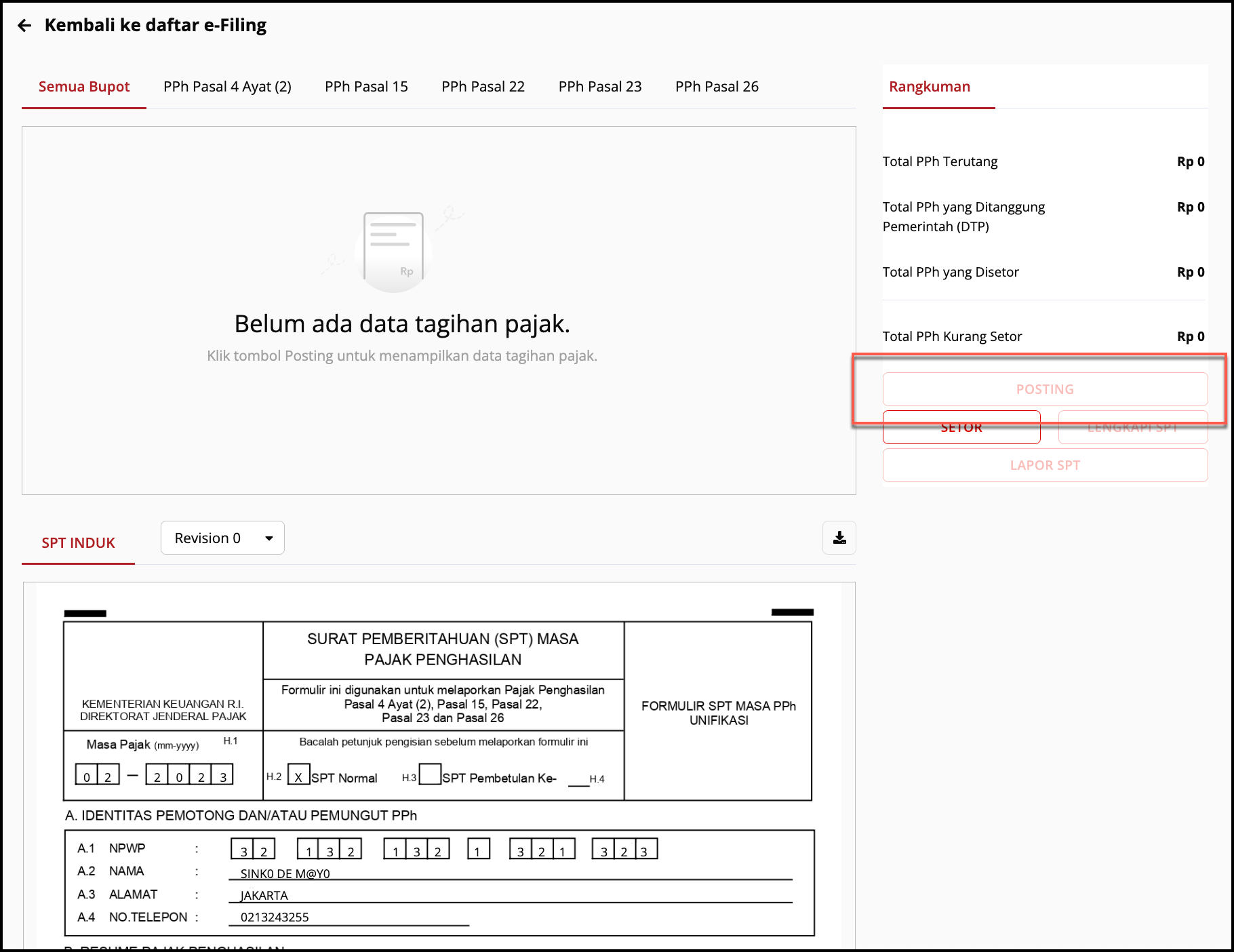Switch to PPh Pasal 26 tab

tap(717, 87)
